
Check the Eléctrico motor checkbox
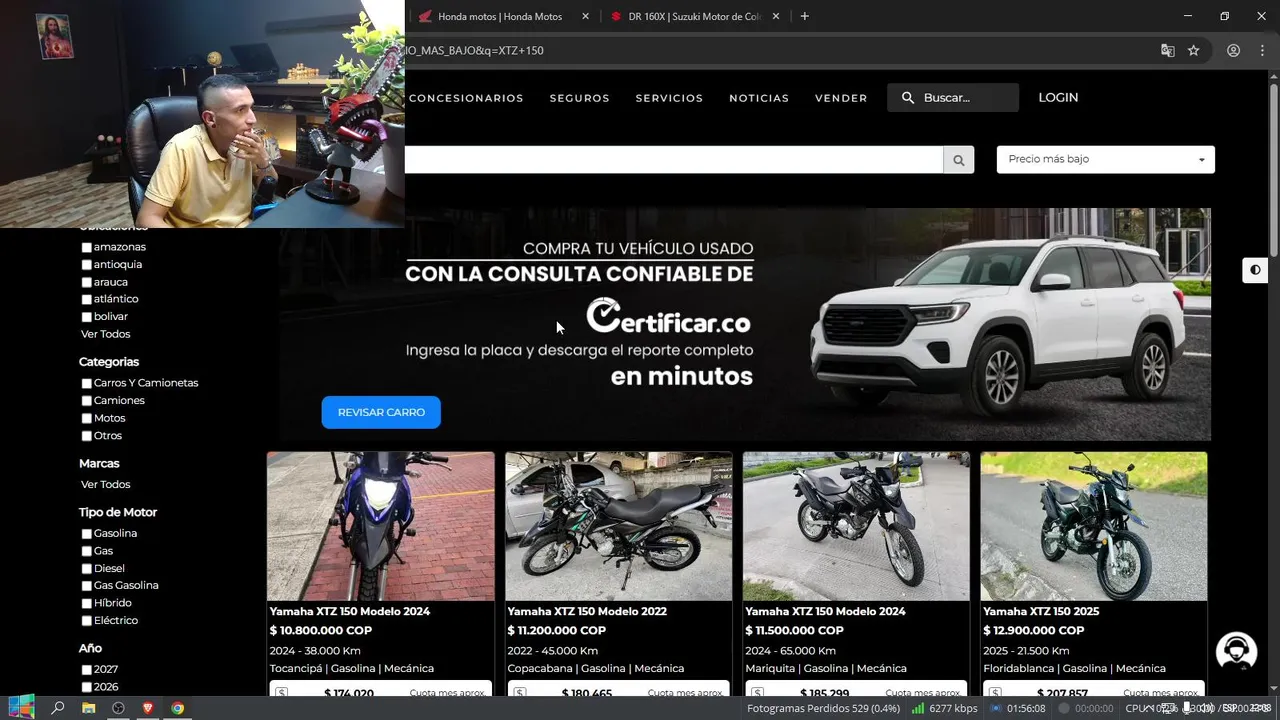86,621
